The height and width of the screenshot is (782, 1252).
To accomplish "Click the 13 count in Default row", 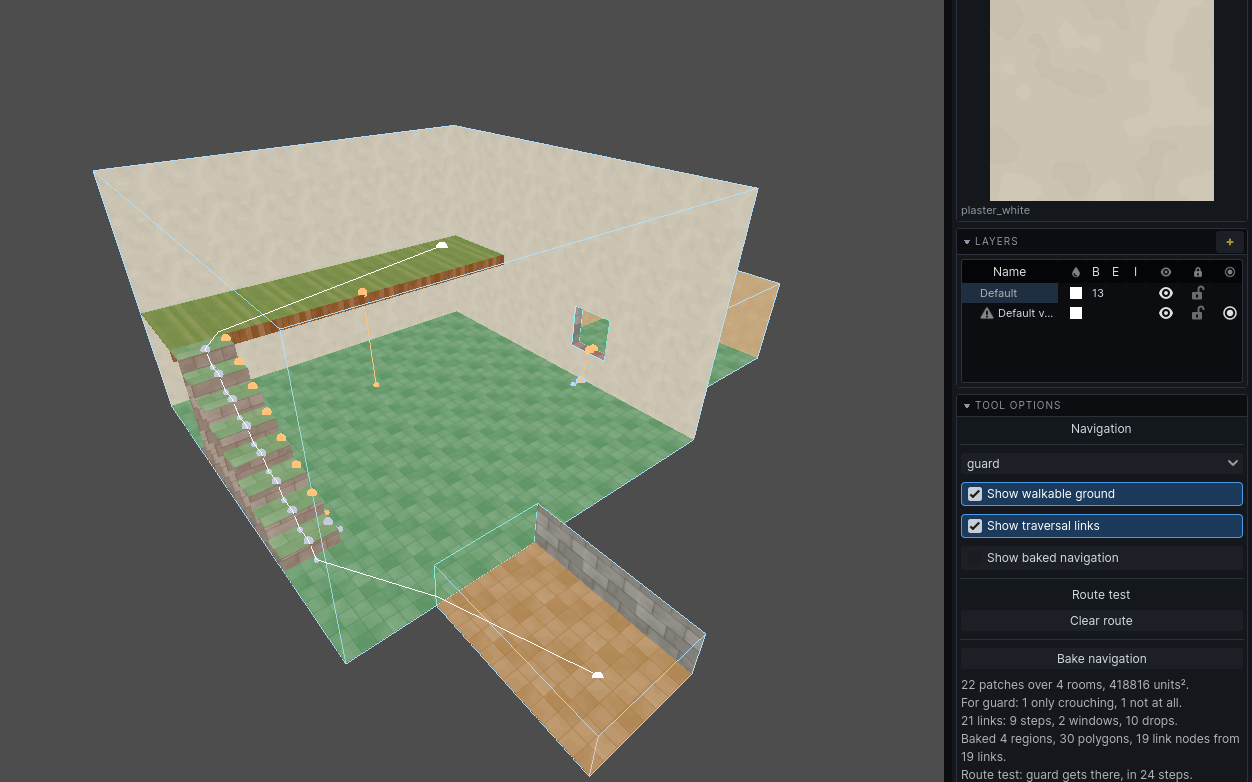I will click(1098, 293).
